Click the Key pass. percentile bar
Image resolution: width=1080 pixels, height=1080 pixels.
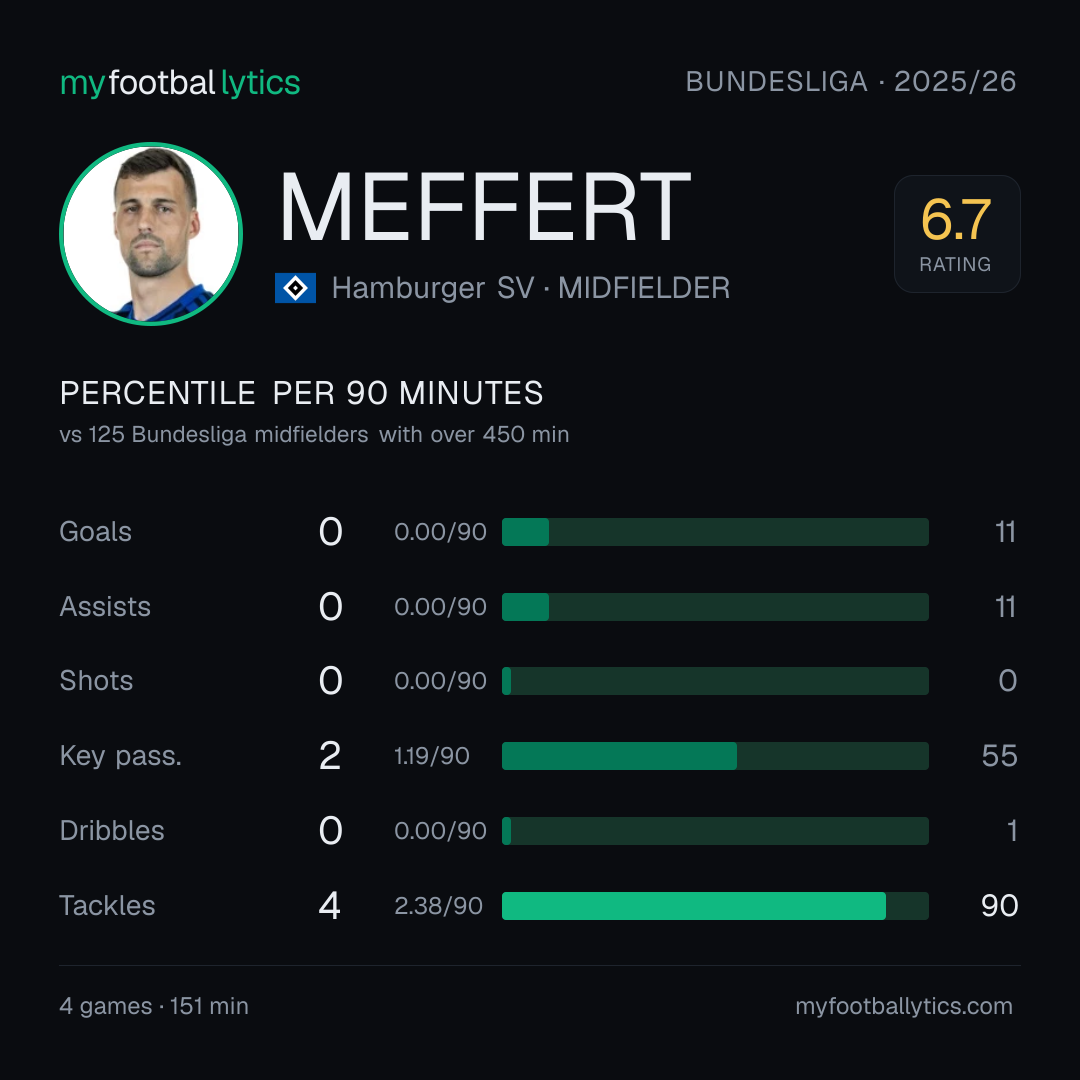click(x=715, y=756)
